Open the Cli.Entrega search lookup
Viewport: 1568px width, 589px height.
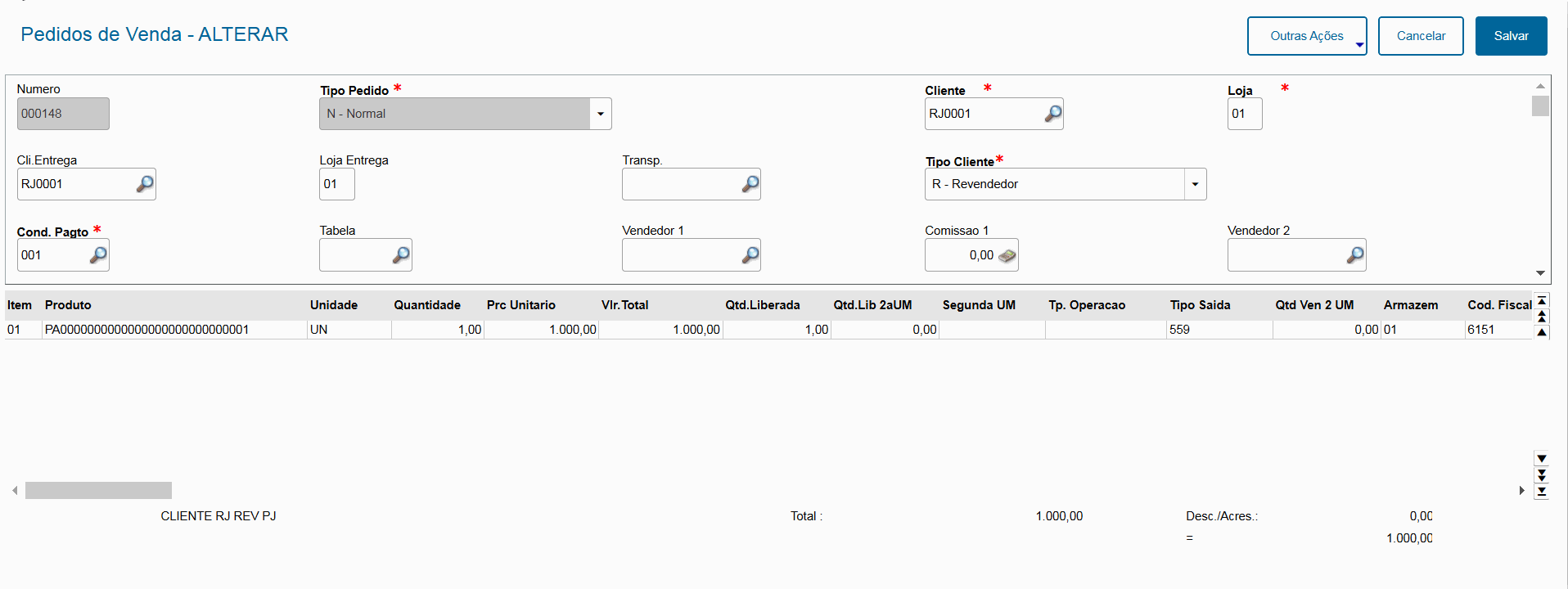coord(145,184)
